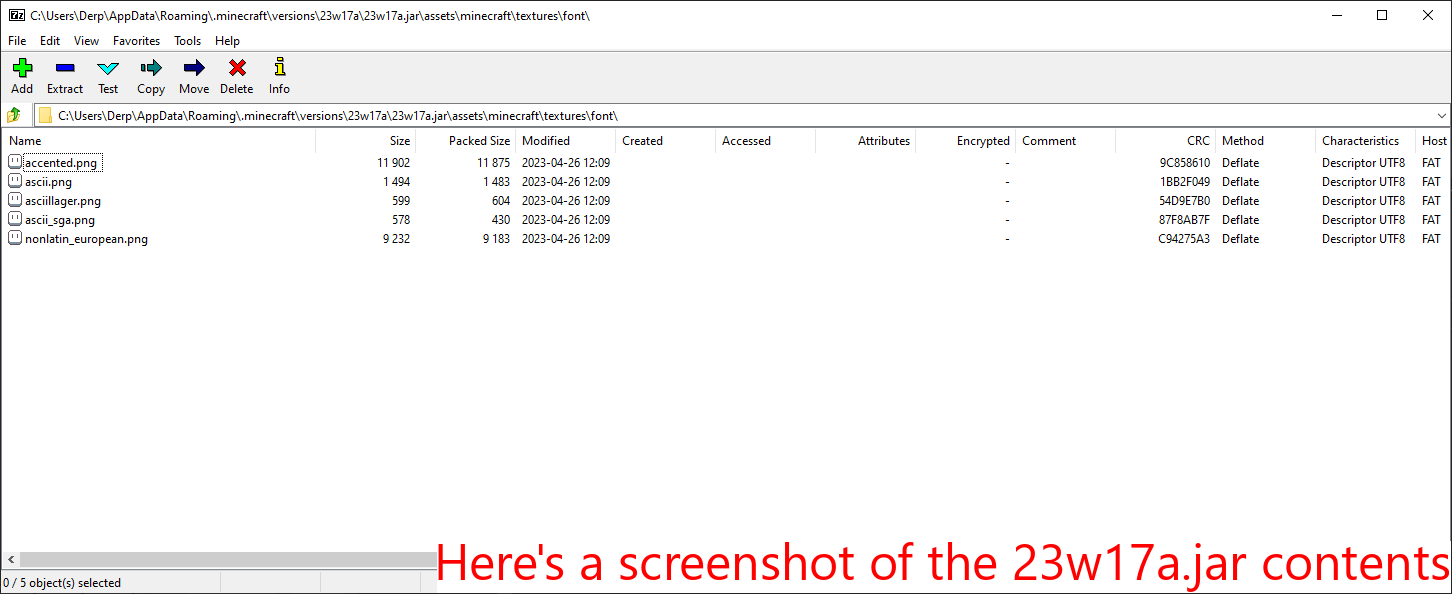The width and height of the screenshot is (1452, 594).
Task: Open the Edit menu
Action: (x=50, y=41)
